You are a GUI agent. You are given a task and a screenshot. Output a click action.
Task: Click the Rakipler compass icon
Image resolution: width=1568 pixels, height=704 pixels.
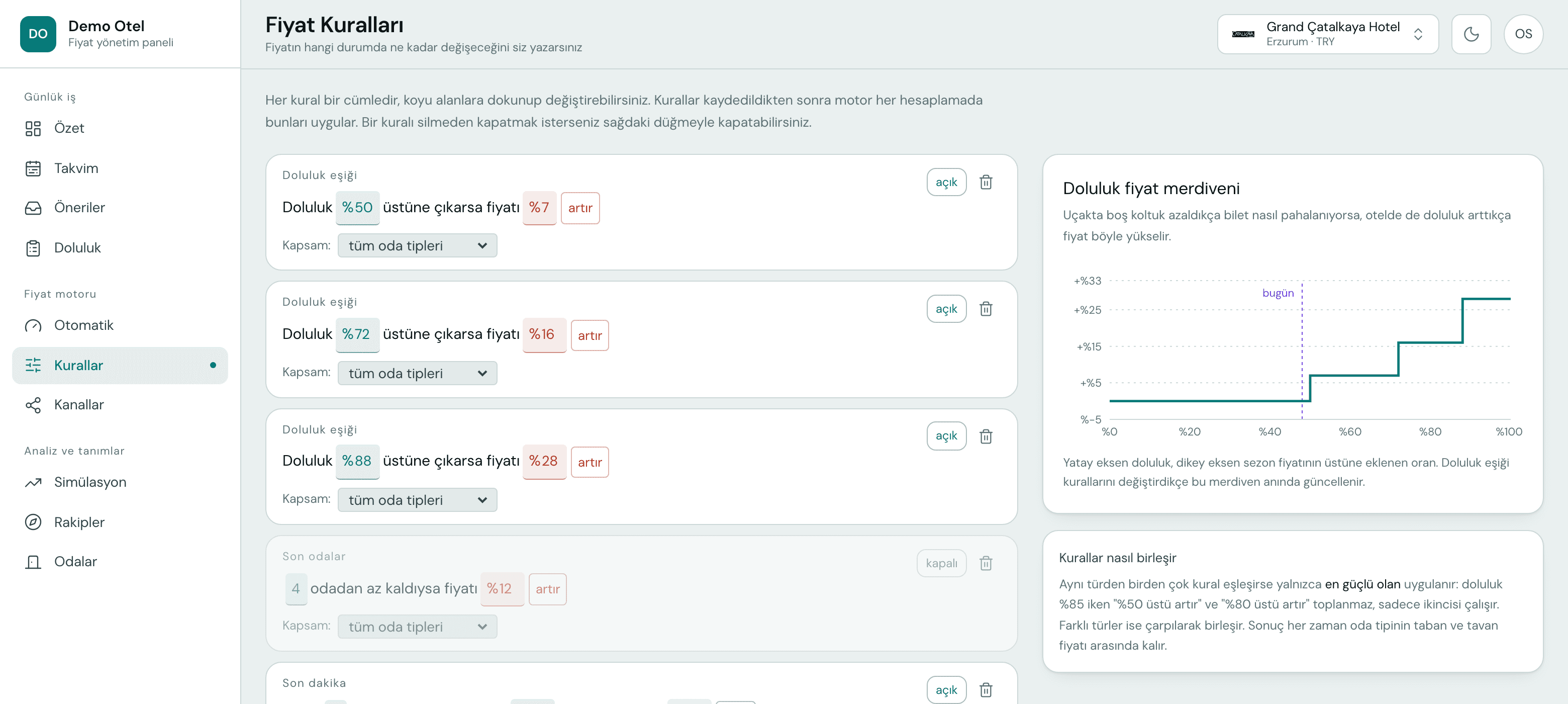33,522
